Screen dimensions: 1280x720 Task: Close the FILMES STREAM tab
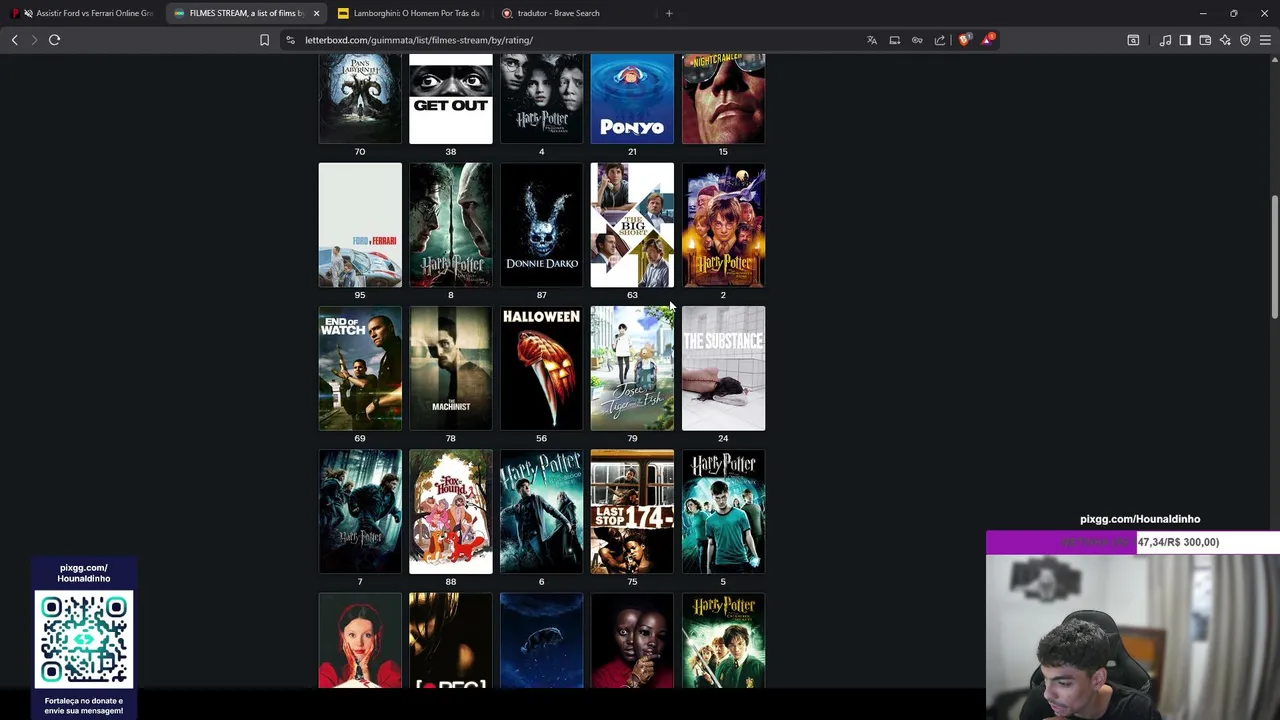316,13
